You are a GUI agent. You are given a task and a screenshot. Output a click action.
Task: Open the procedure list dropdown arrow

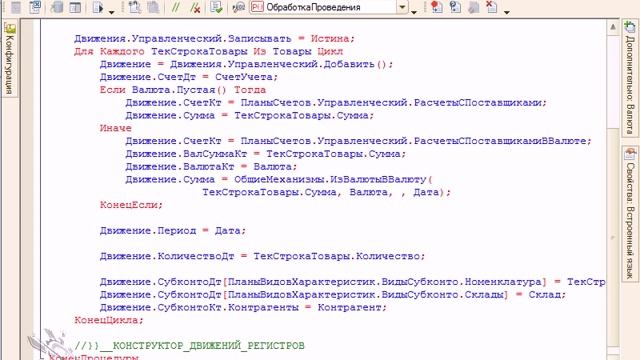(x=402, y=7)
